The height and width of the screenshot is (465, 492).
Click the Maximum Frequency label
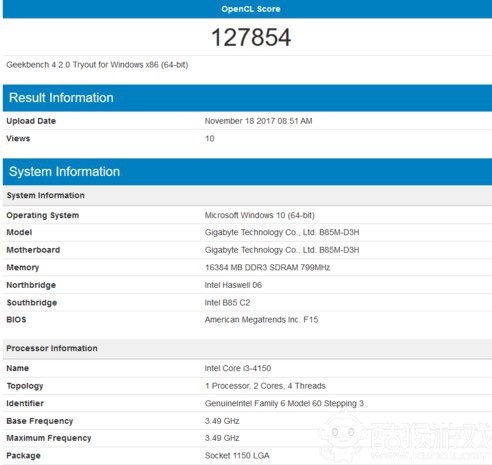tap(49, 438)
